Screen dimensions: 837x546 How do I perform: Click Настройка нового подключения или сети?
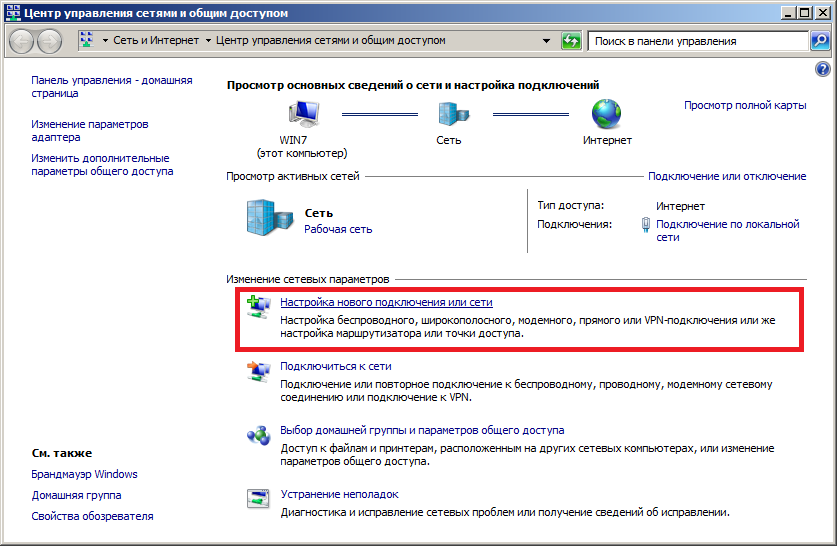(386, 302)
